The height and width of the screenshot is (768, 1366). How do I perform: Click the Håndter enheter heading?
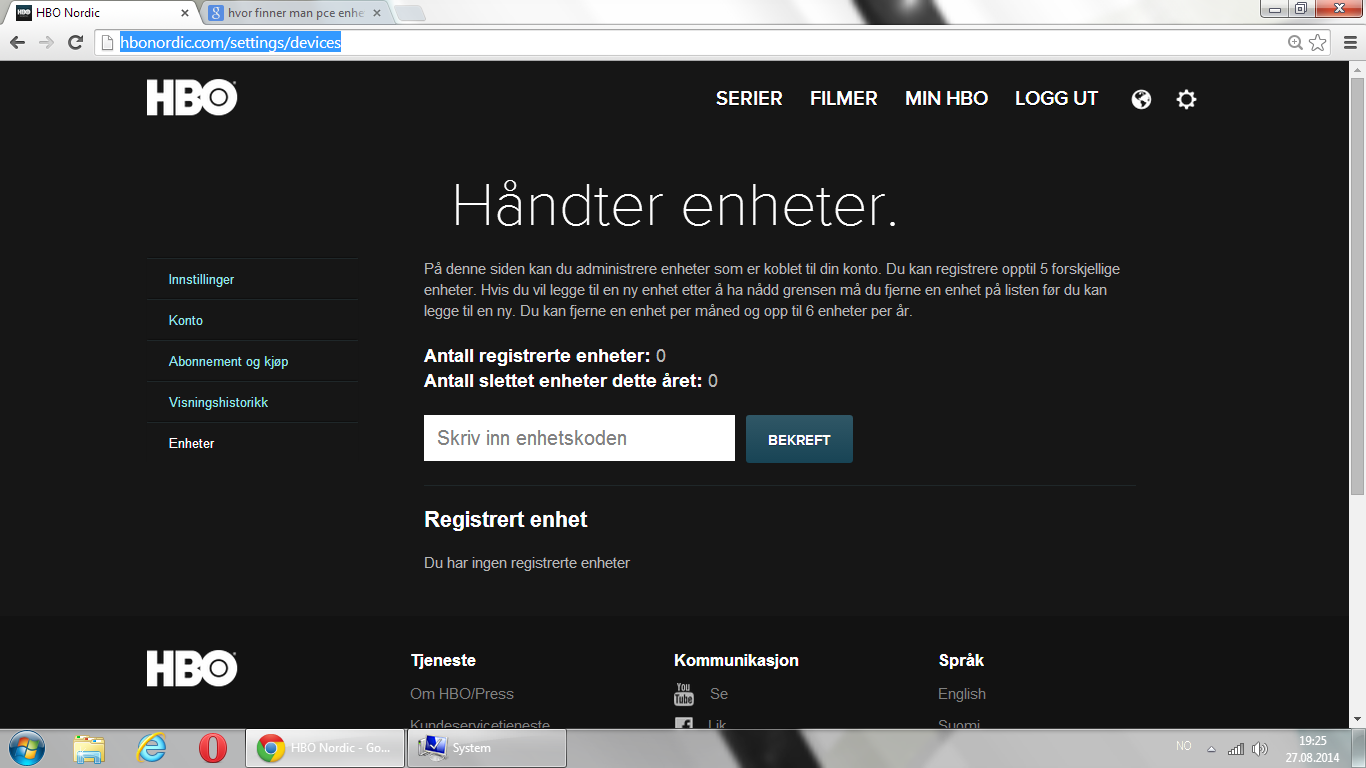675,205
